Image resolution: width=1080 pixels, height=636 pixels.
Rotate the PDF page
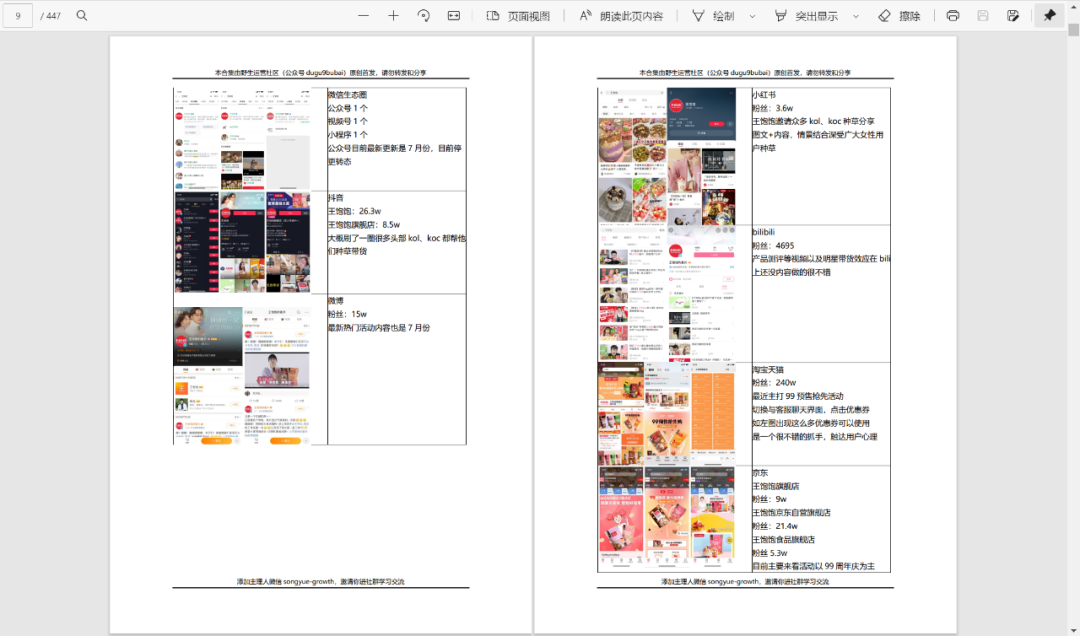click(x=424, y=15)
